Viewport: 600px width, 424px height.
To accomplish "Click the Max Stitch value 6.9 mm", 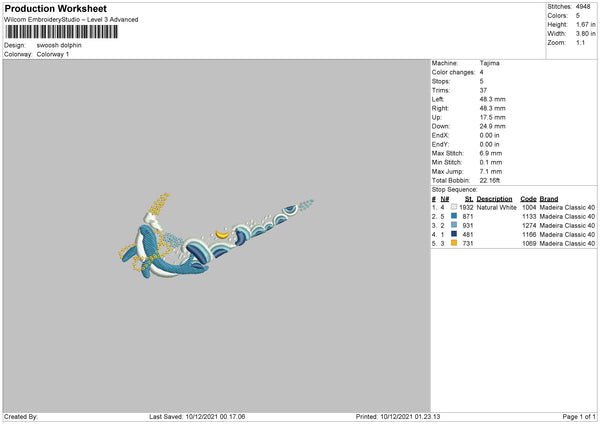I will point(491,153).
